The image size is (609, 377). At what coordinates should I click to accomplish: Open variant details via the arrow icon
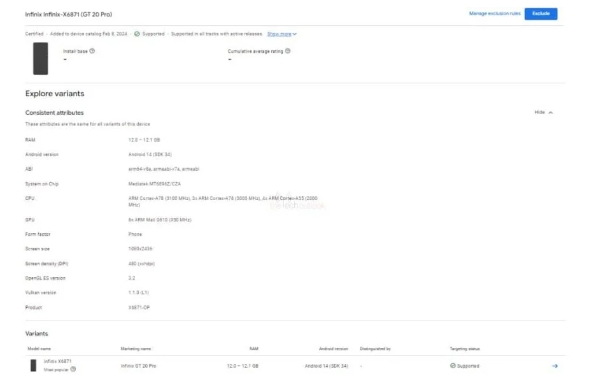click(555, 366)
